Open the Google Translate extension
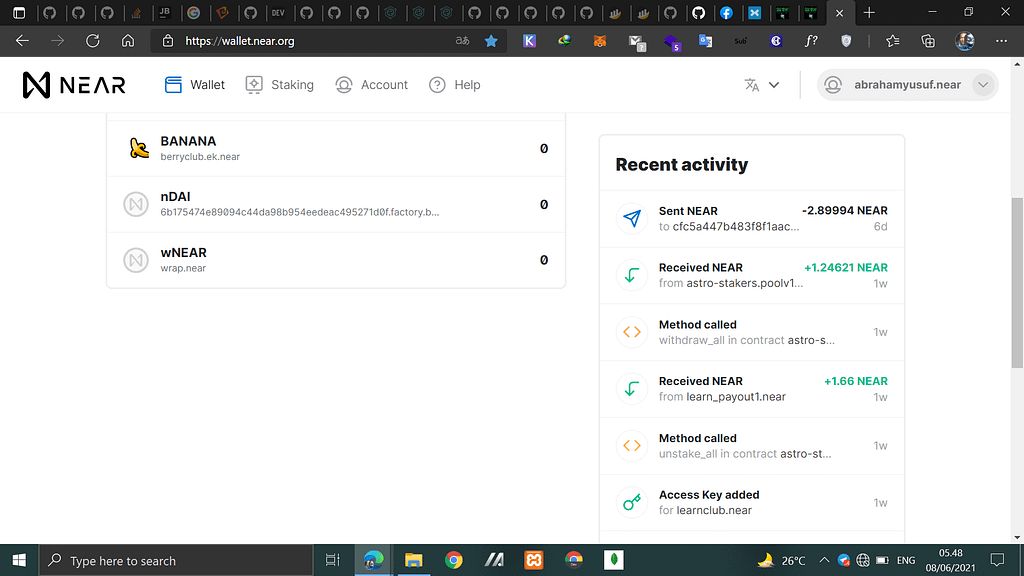Screen dimensions: 1024x576 [x=705, y=40]
